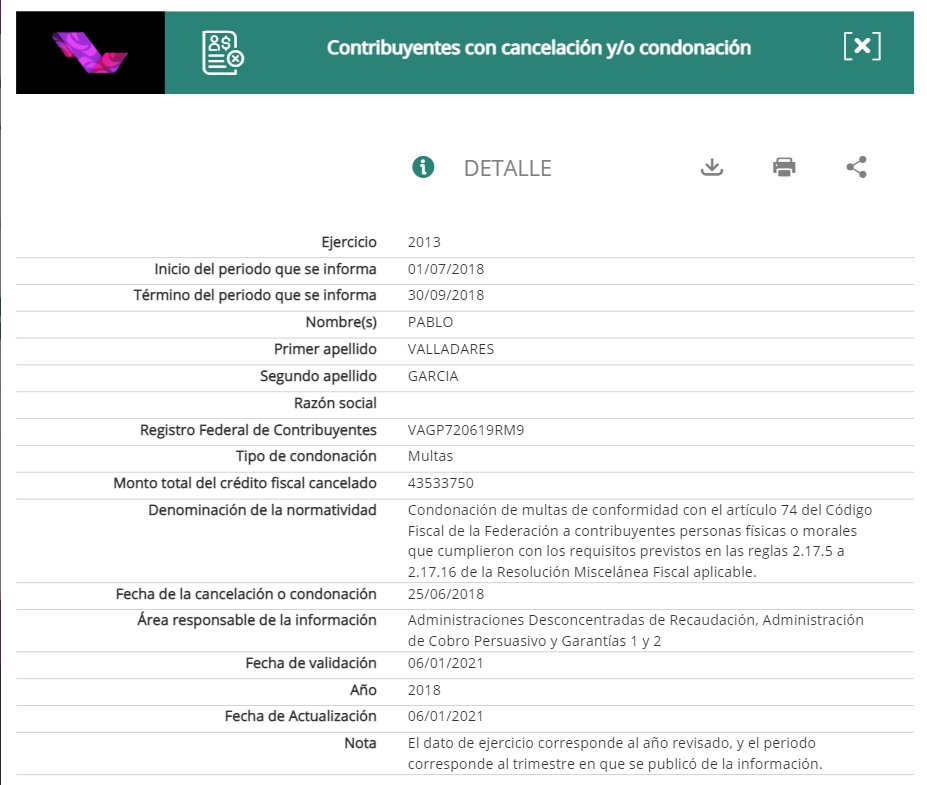Click the 'Multas' condonation type value
Image resolution: width=927 pixels, height=785 pixels.
tap(430, 457)
